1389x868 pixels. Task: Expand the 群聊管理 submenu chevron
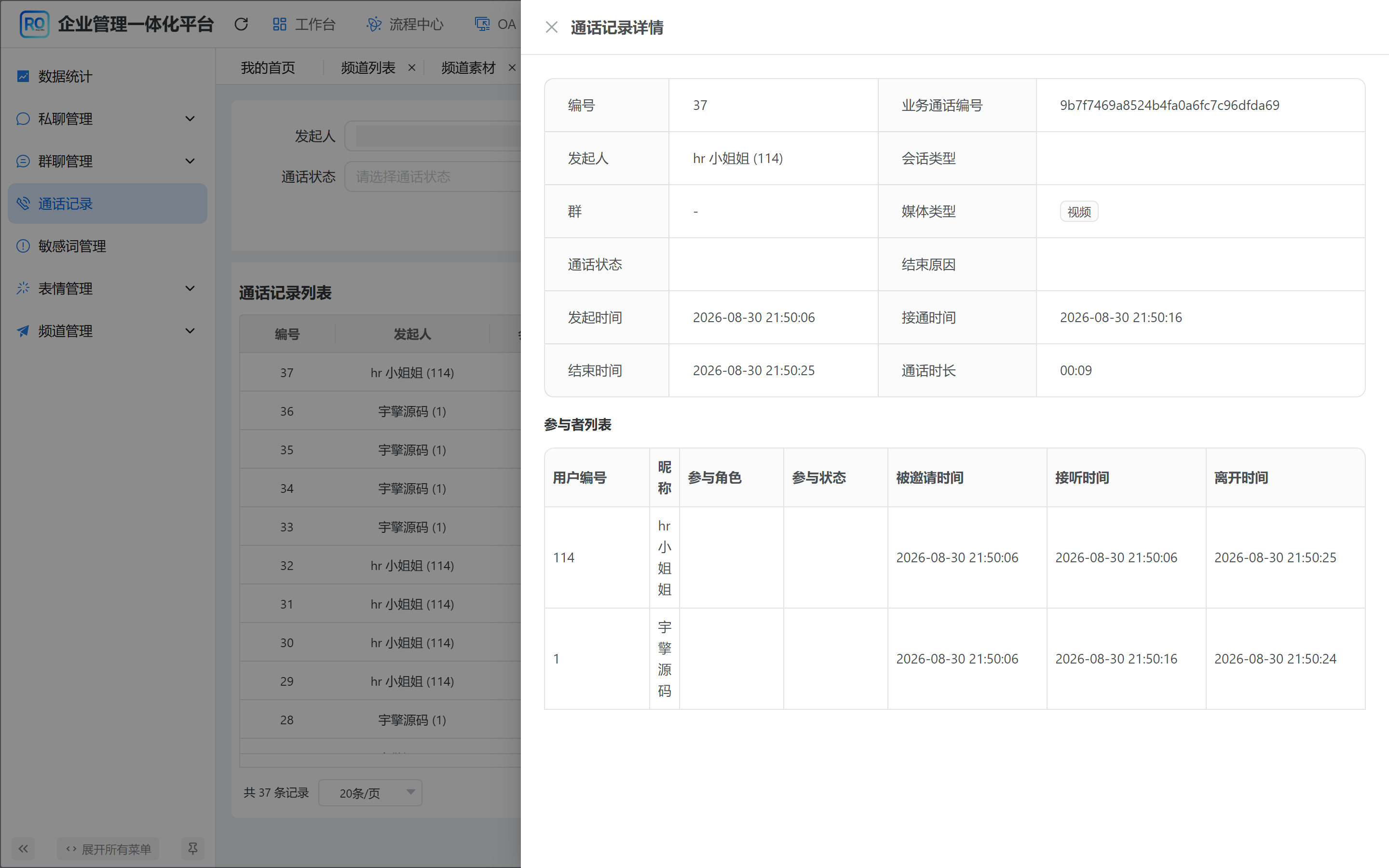pos(190,162)
